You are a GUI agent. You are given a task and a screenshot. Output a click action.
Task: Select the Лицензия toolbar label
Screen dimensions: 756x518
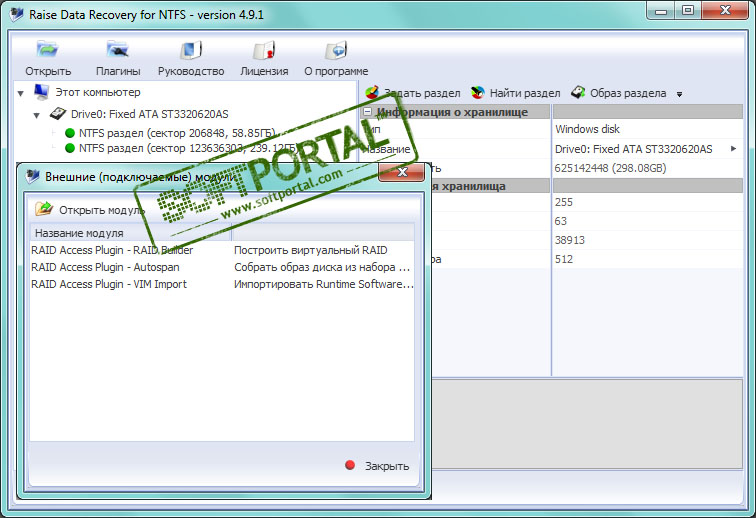(x=264, y=71)
